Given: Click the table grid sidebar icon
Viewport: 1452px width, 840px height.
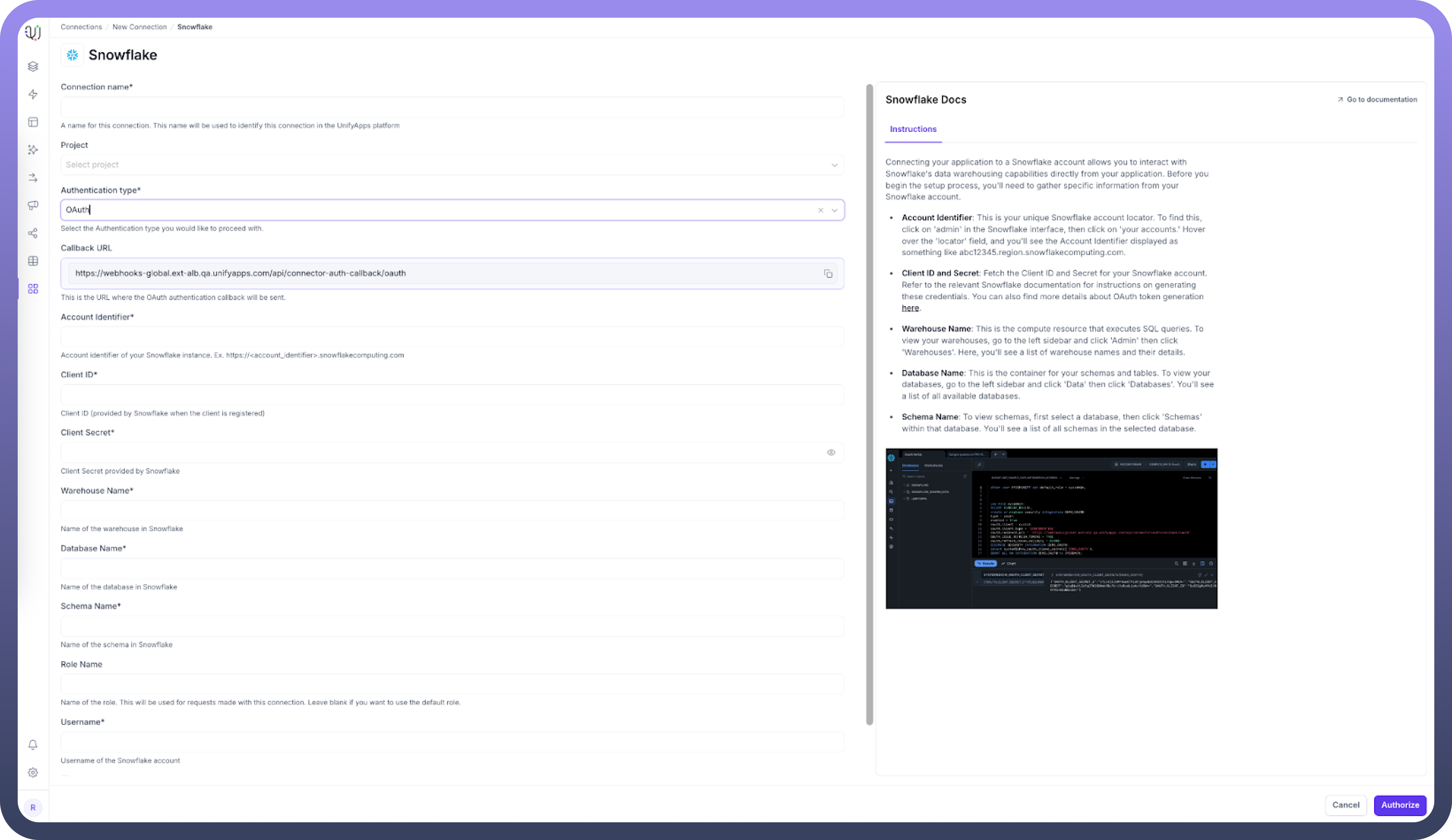Looking at the screenshot, I should [33, 260].
